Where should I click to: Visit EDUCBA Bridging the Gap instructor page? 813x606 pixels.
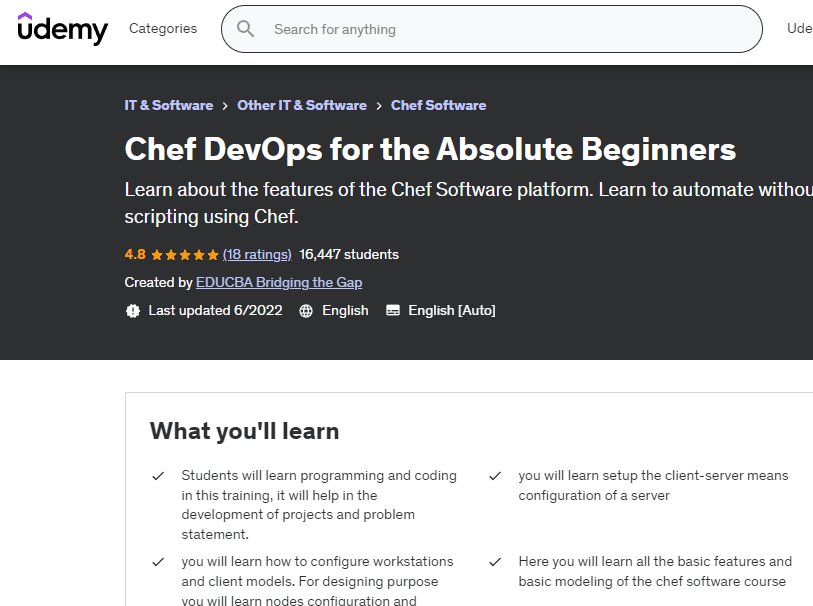[279, 282]
